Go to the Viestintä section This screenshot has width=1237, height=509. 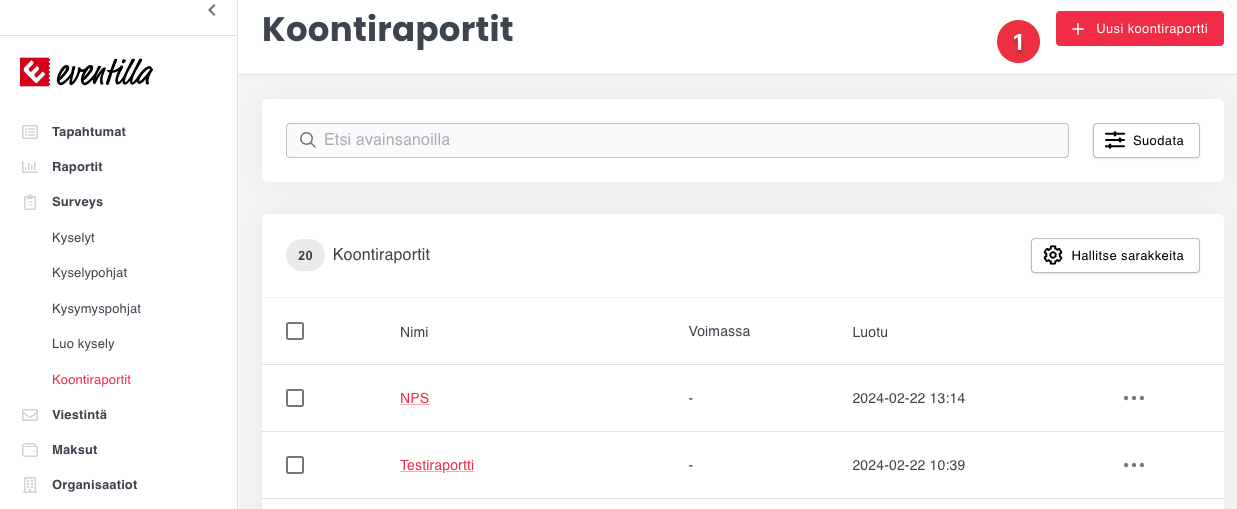click(79, 414)
